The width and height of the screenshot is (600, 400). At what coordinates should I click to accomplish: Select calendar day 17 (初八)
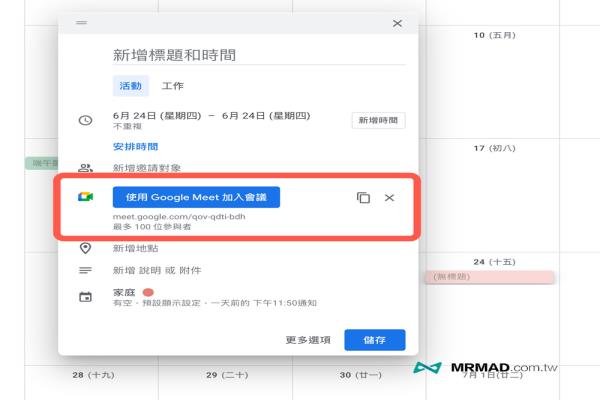pyautogui.click(x=494, y=148)
